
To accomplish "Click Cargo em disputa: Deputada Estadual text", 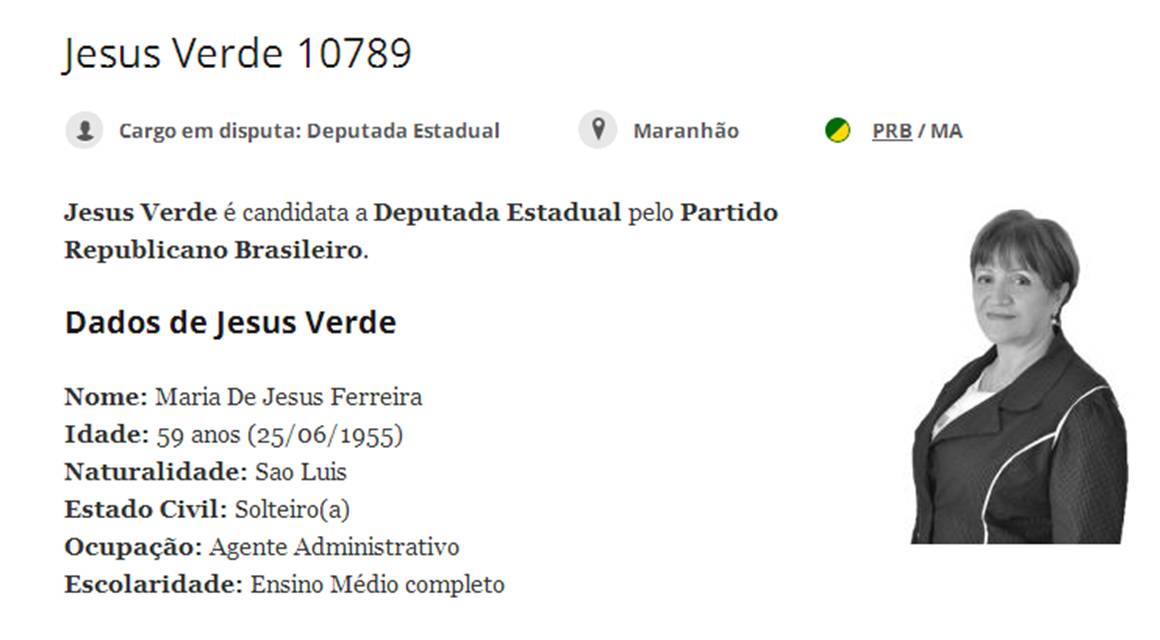I will 309,131.
